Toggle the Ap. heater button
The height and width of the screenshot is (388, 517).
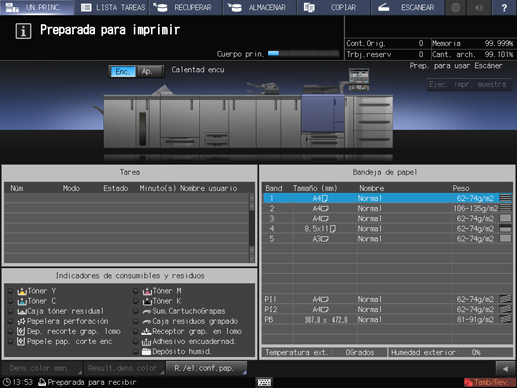pos(150,71)
